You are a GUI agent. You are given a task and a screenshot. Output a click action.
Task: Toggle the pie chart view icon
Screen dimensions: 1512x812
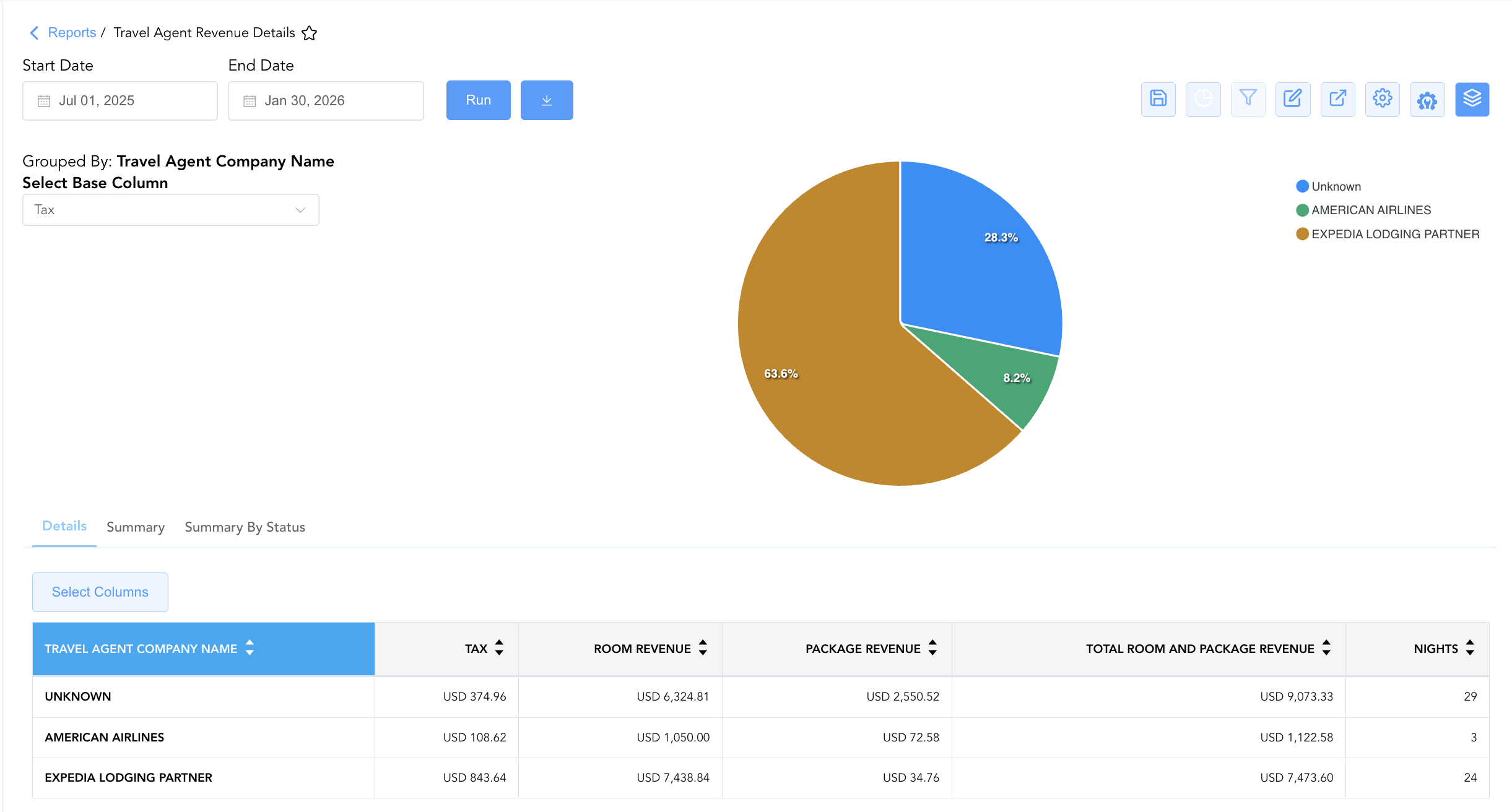click(1203, 99)
